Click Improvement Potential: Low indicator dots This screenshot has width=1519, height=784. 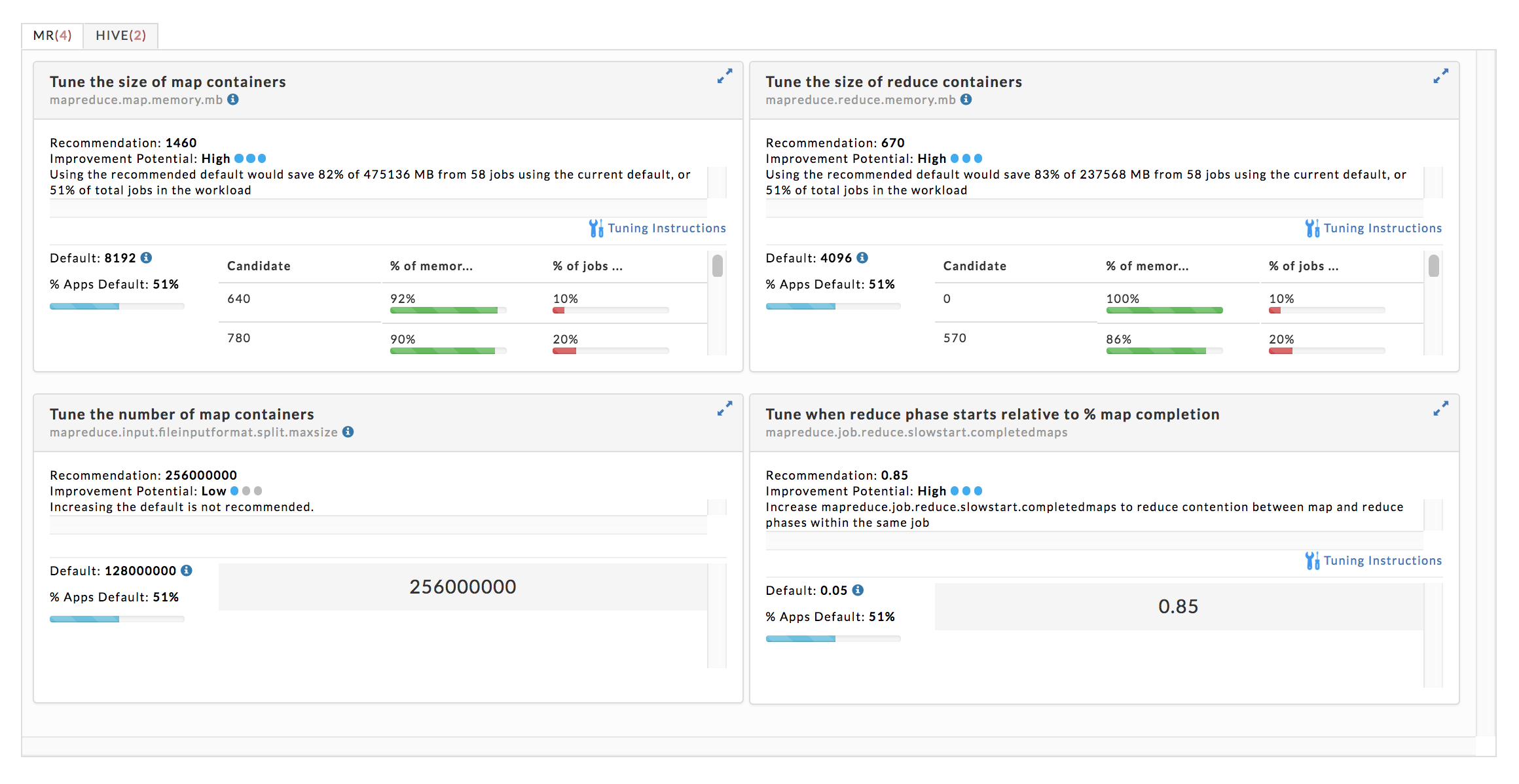tap(246, 491)
